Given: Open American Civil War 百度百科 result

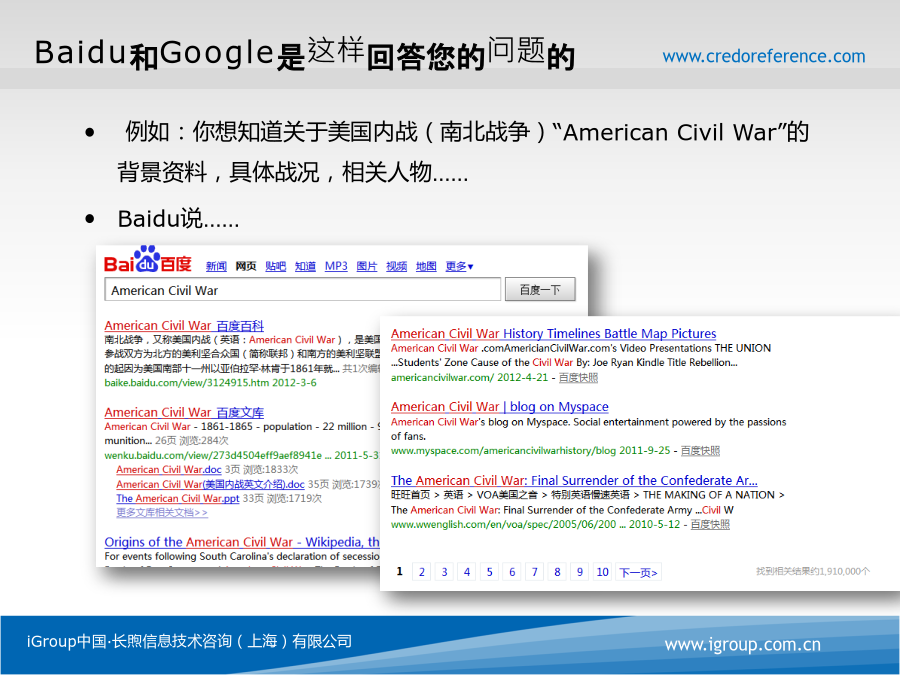Looking at the screenshot, I should click(184, 326).
